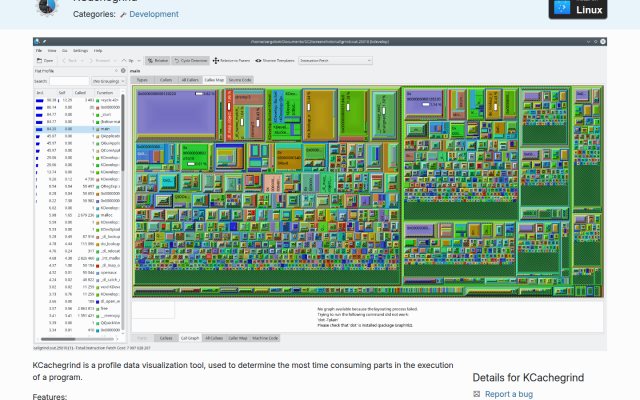The width and height of the screenshot is (640, 400).
Task: Go Forward using the toolbar arrow
Action: coord(100,60)
